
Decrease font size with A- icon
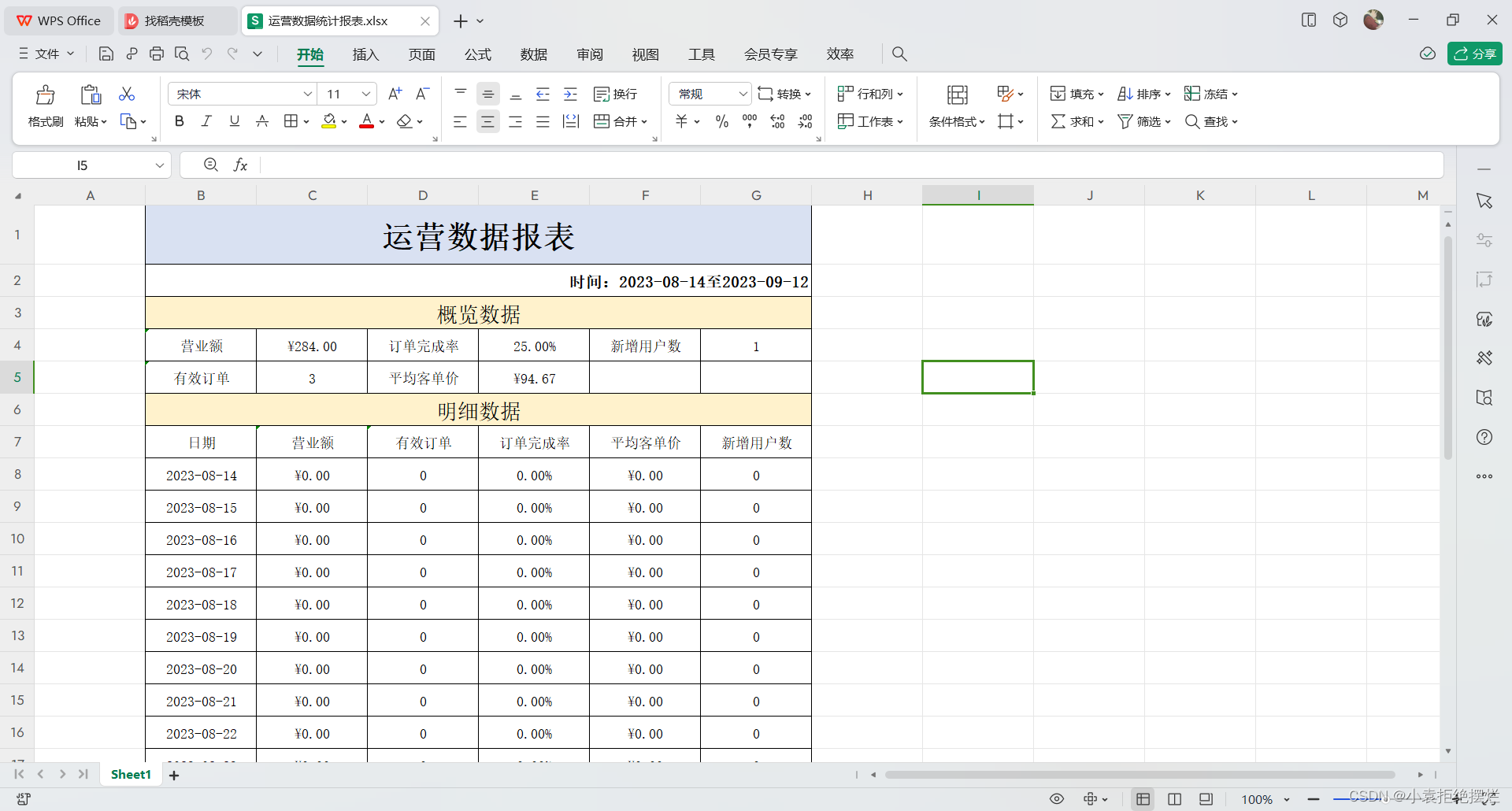[x=423, y=94]
